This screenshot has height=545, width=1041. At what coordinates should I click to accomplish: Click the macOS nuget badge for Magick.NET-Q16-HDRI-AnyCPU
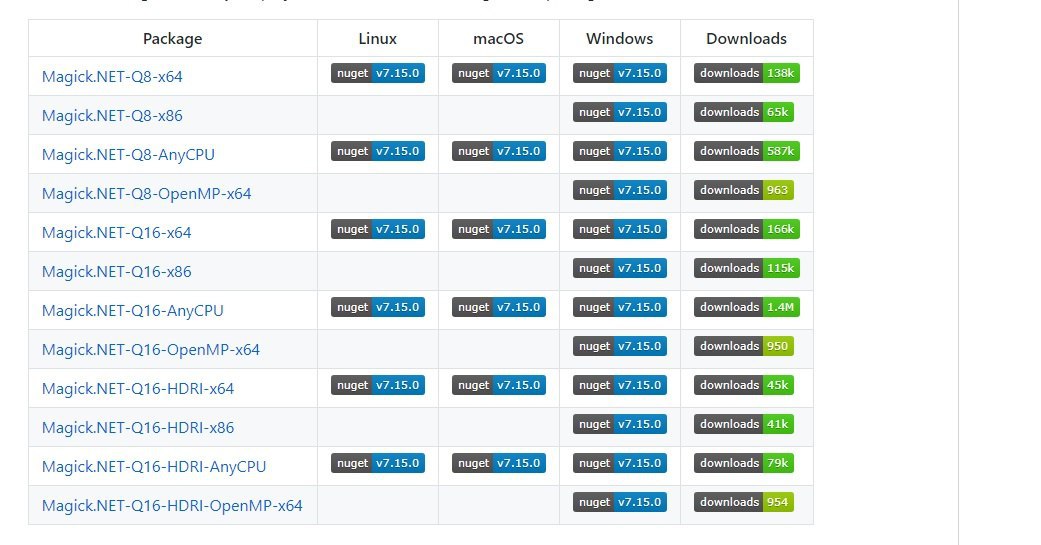(499, 463)
